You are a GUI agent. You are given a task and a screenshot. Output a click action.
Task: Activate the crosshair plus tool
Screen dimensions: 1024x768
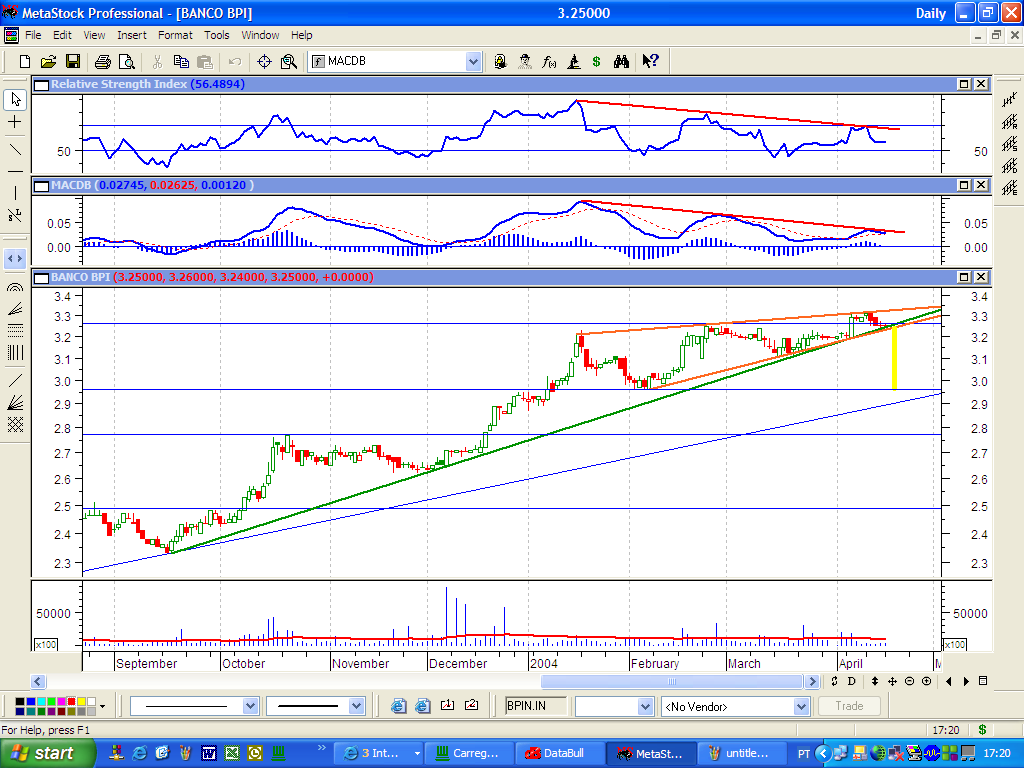15,122
